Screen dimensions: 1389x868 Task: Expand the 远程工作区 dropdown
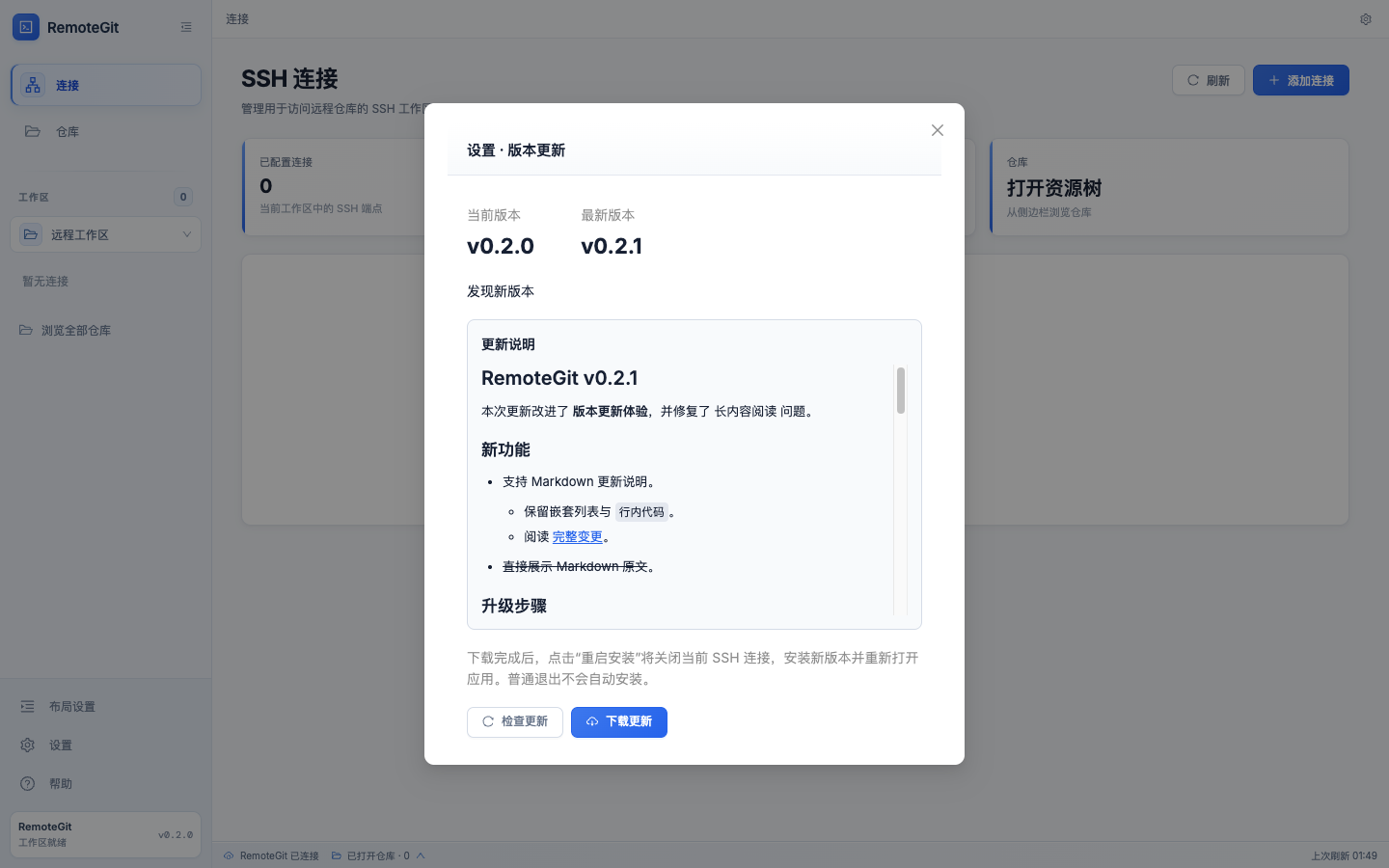coord(106,234)
